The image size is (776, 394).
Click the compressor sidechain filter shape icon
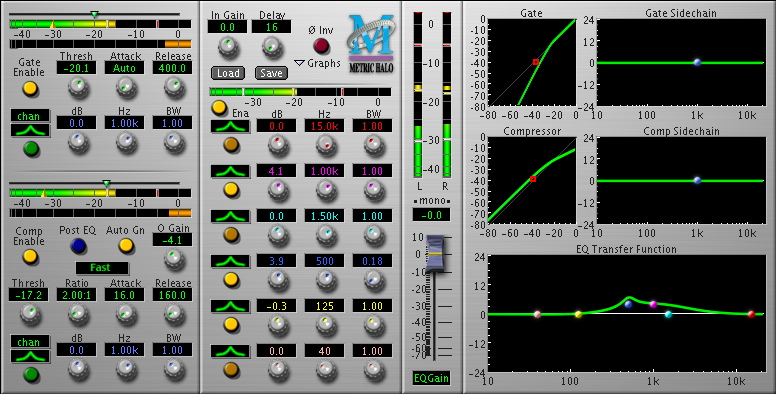coord(30,356)
